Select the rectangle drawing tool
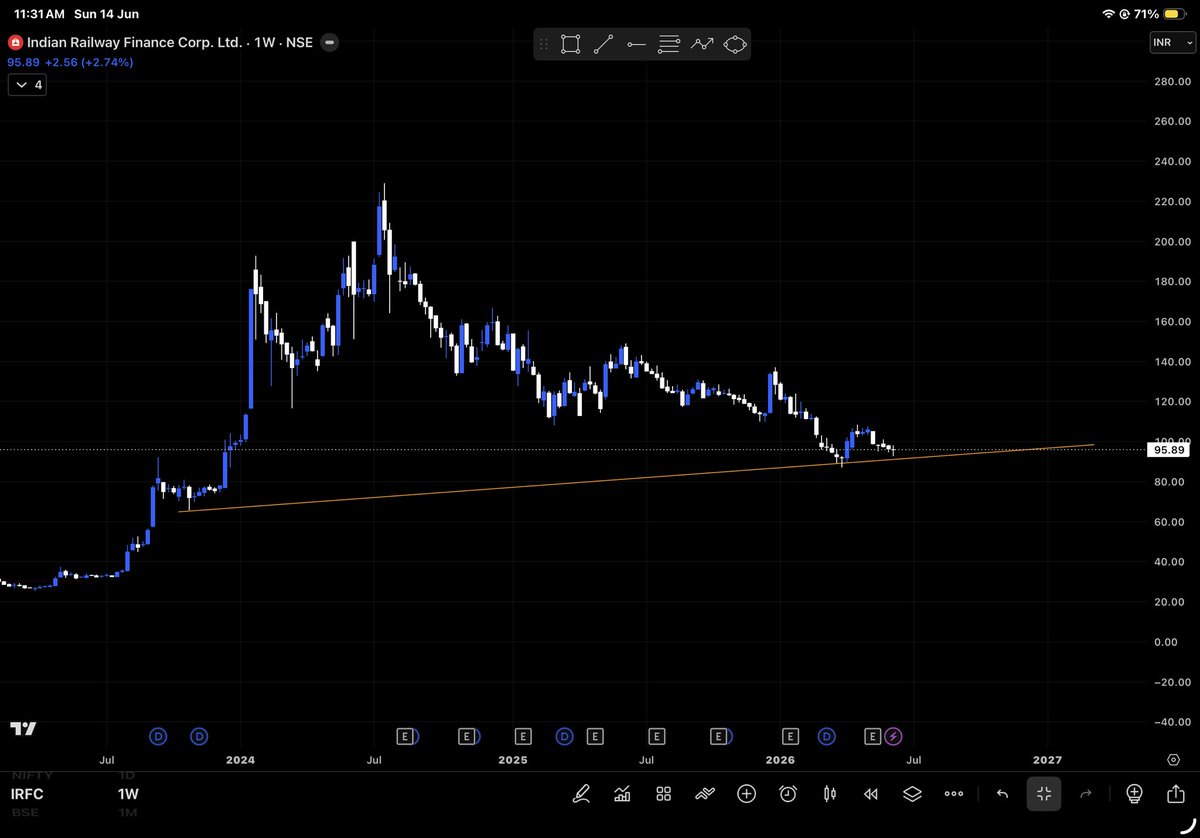 (x=570, y=44)
